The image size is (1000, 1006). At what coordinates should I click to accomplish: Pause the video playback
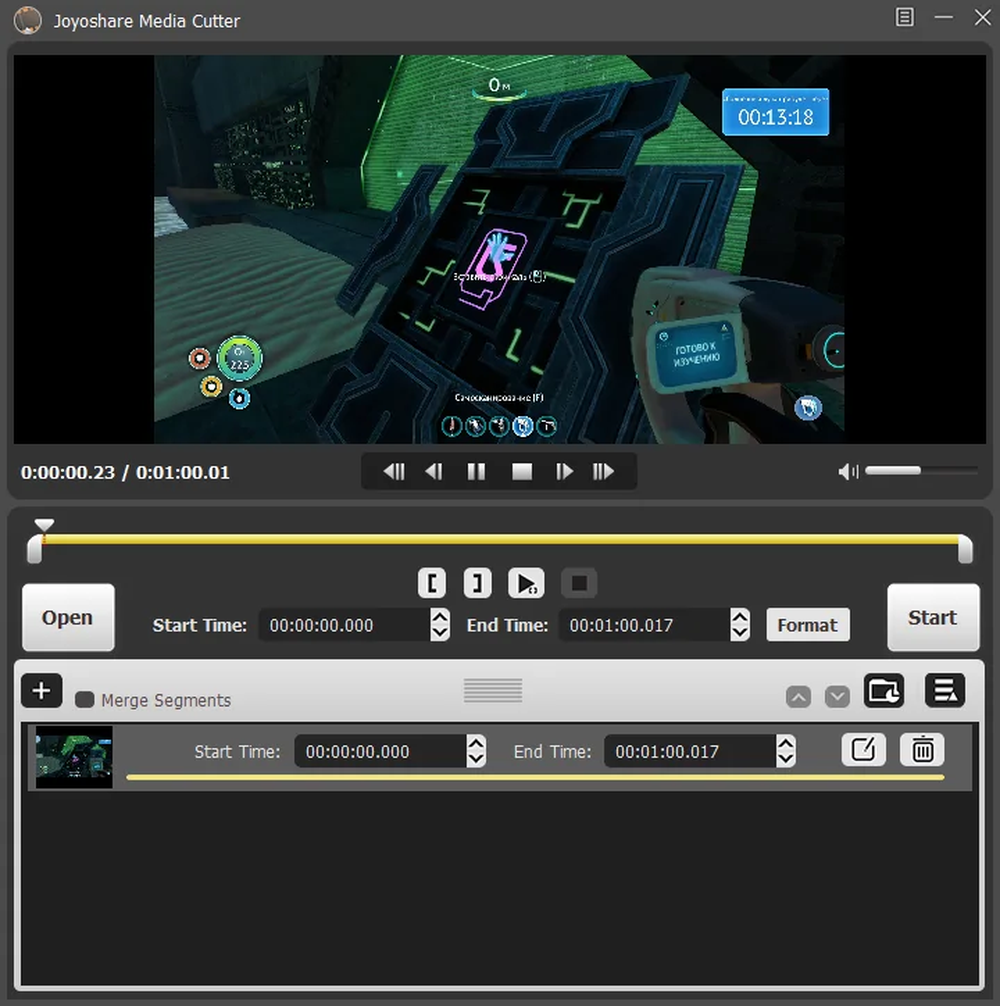[x=476, y=472]
